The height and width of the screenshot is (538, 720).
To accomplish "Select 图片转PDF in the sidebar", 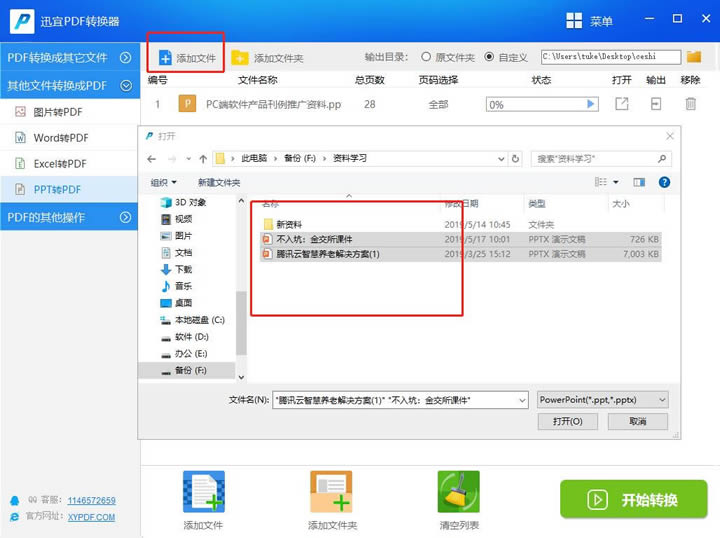I will click(x=69, y=112).
